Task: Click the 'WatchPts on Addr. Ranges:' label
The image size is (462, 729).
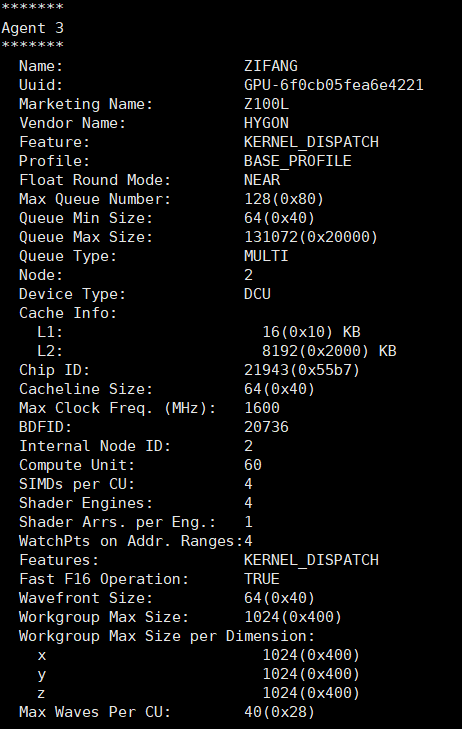Action: pyautogui.click(x=131, y=541)
